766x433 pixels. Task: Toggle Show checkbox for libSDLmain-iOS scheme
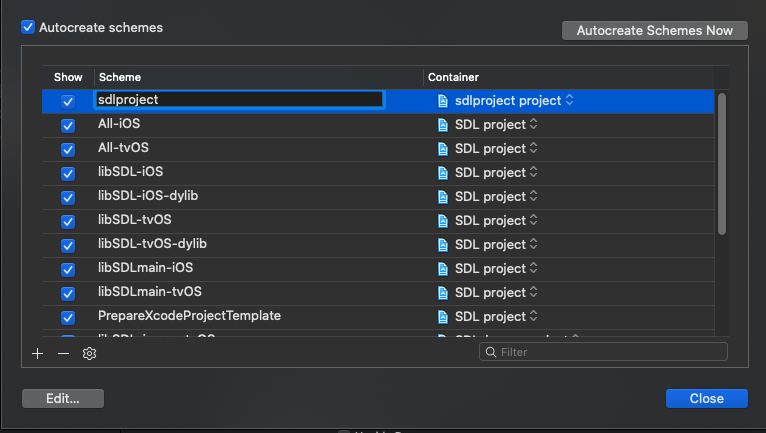point(68,269)
